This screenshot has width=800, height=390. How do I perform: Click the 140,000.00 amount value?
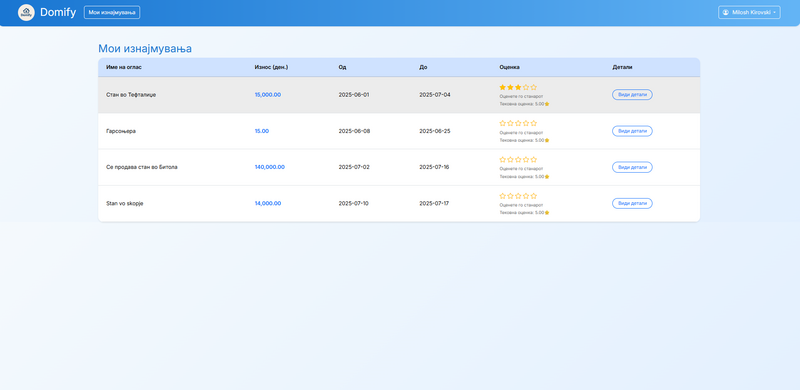pyautogui.click(x=270, y=167)
